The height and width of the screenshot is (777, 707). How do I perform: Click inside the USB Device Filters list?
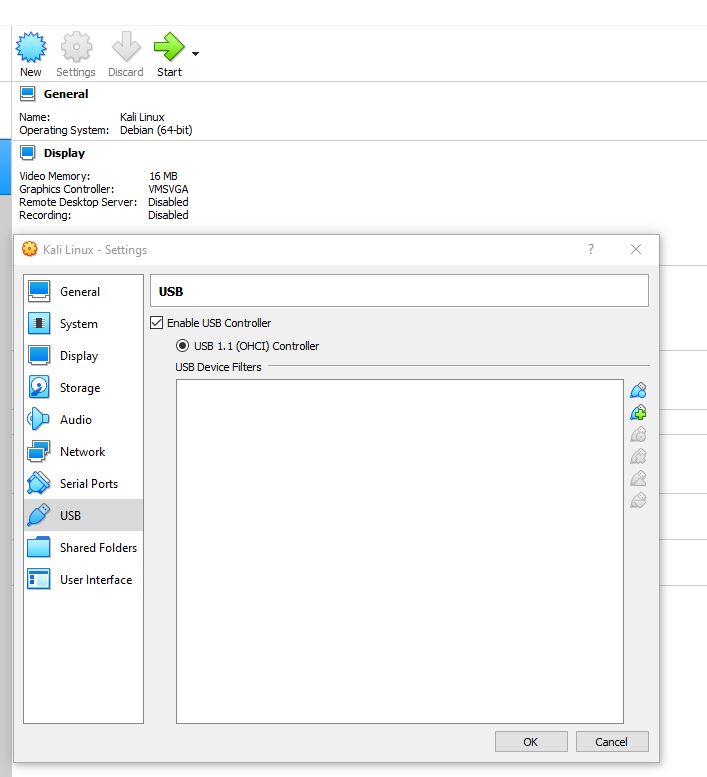(400, 551)
